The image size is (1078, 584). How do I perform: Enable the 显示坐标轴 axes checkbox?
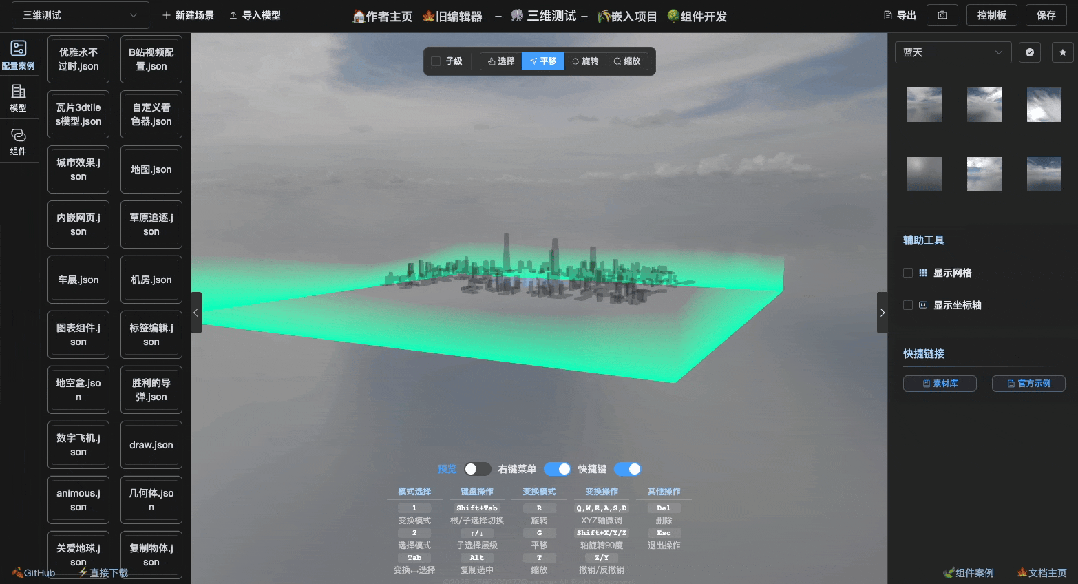[x=908, y=306]
